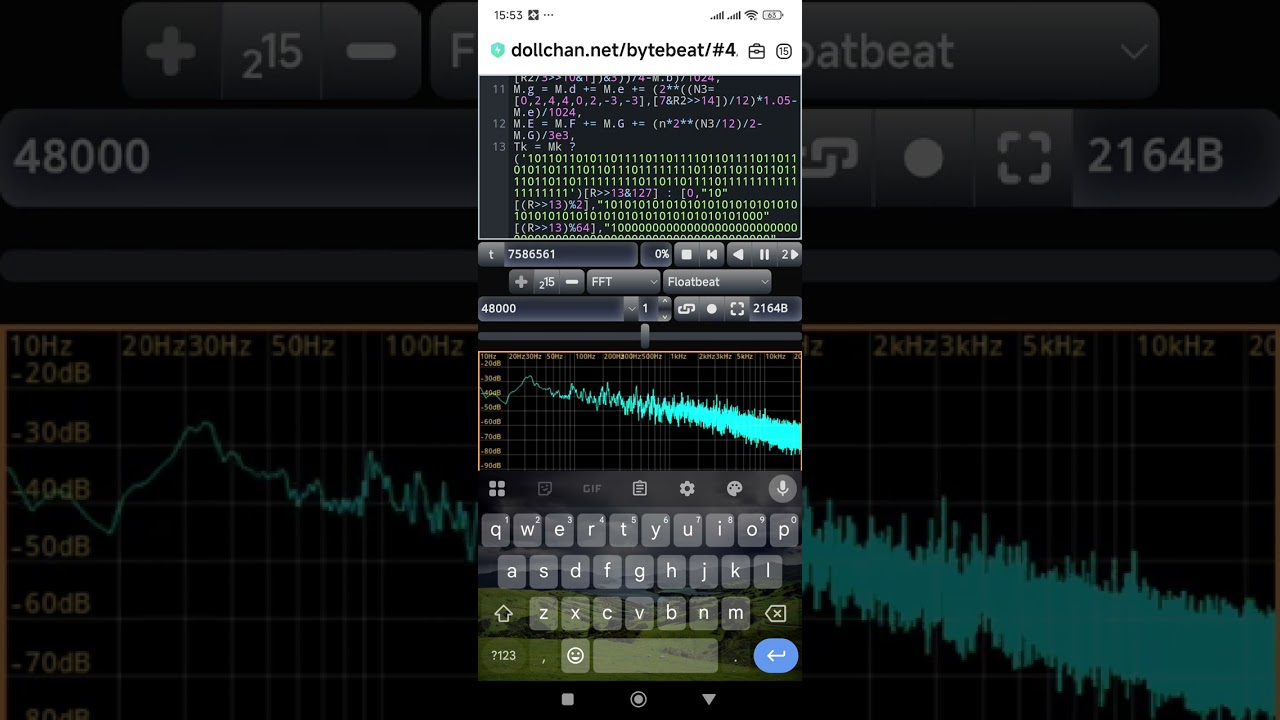The image size is (1280, 720).
Task: Reset the 2^15 scale indicator button
Action: coord(546,282)
